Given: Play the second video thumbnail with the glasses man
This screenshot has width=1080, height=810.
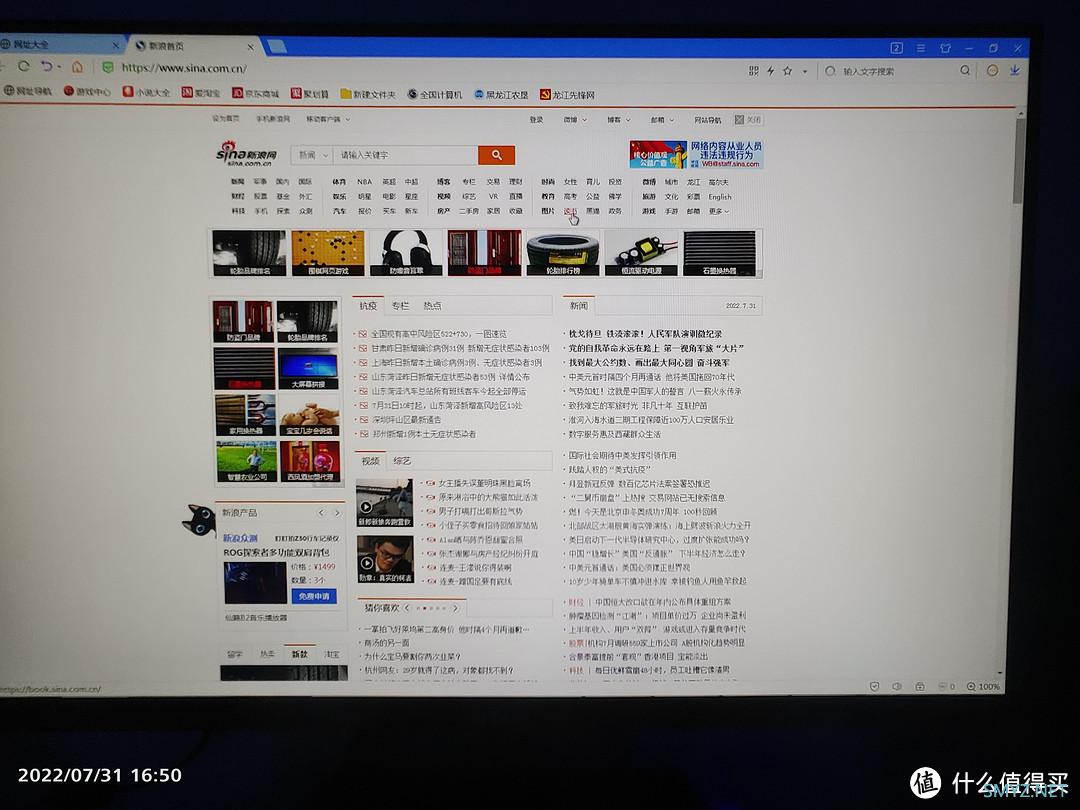Looking at the screenshot, I should [x=385, y=559].
